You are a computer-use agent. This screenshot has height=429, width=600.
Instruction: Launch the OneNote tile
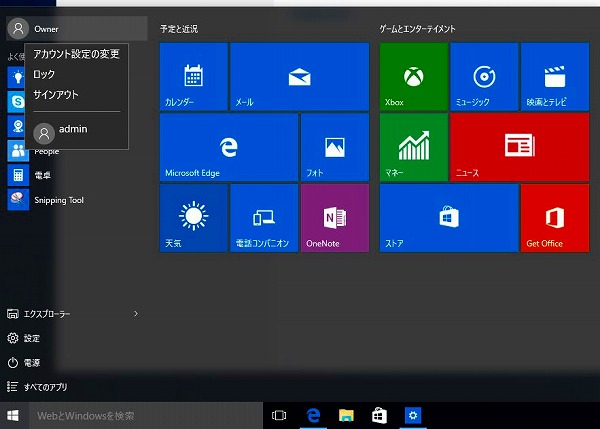(x=335, y=218)
